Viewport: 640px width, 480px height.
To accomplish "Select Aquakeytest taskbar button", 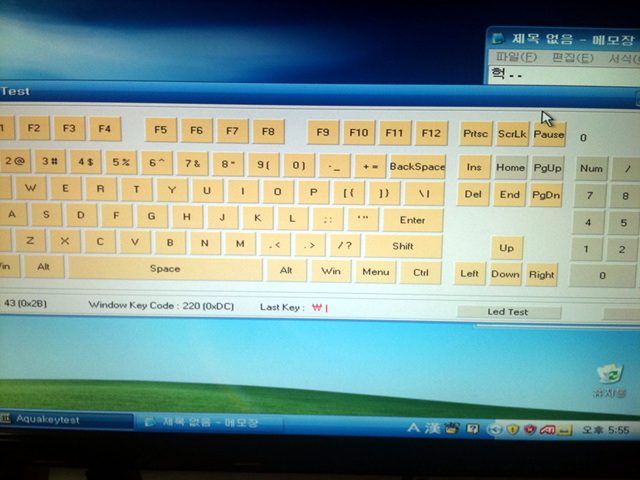I will click(x=67, y=420).
